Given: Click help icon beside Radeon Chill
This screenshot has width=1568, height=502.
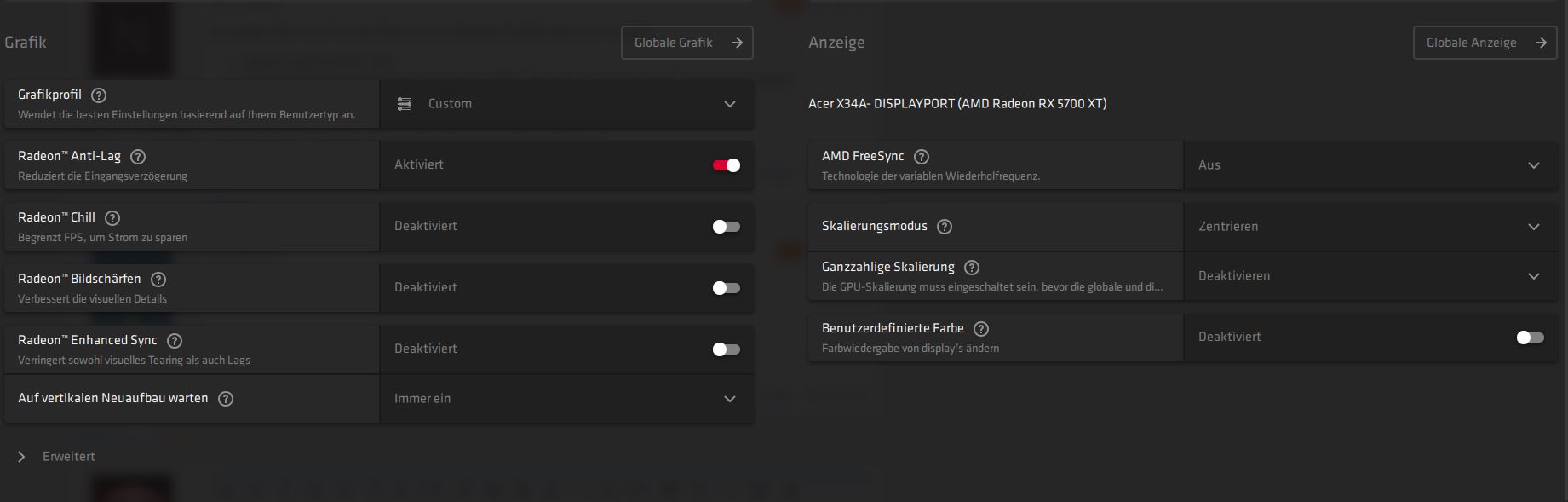Looking at the screenshot, I should [112, 218].
